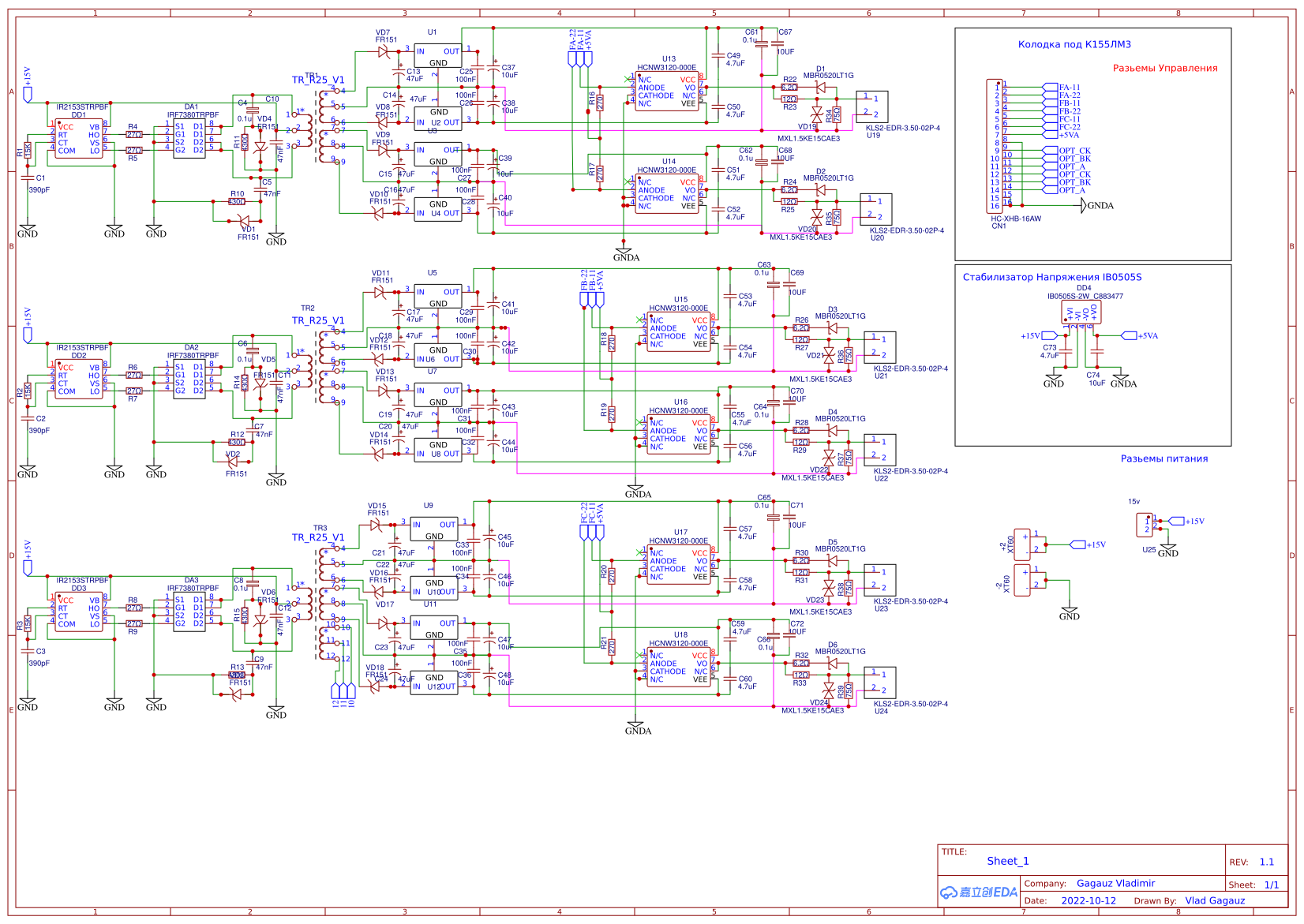Click the 嘉立创EDA logo in title block
The width and height of the screenshot is (1304, 924).
click(976, 892)
